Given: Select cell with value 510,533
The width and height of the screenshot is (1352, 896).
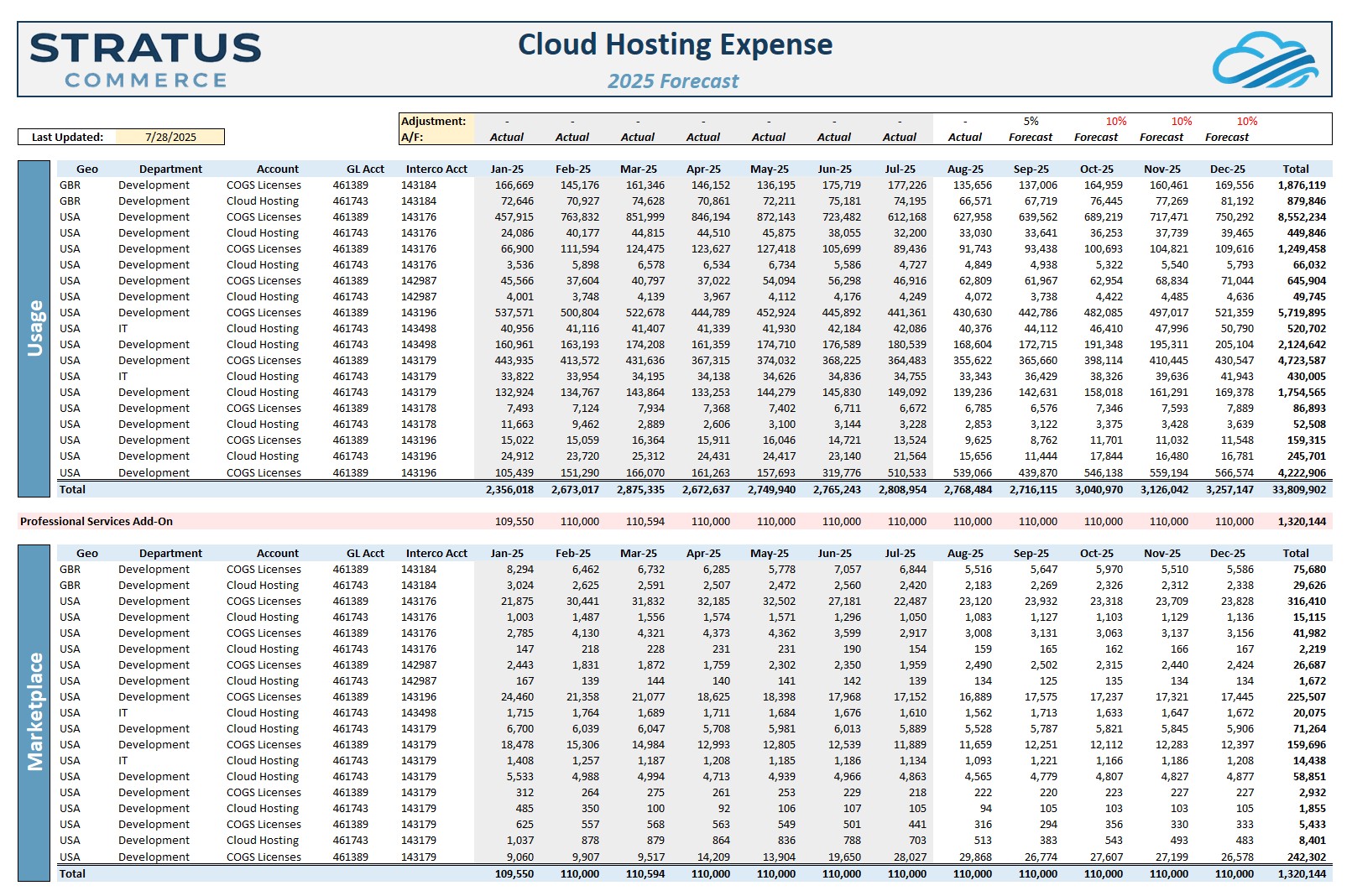Looking at the screenshot, I should click(906, 472).
